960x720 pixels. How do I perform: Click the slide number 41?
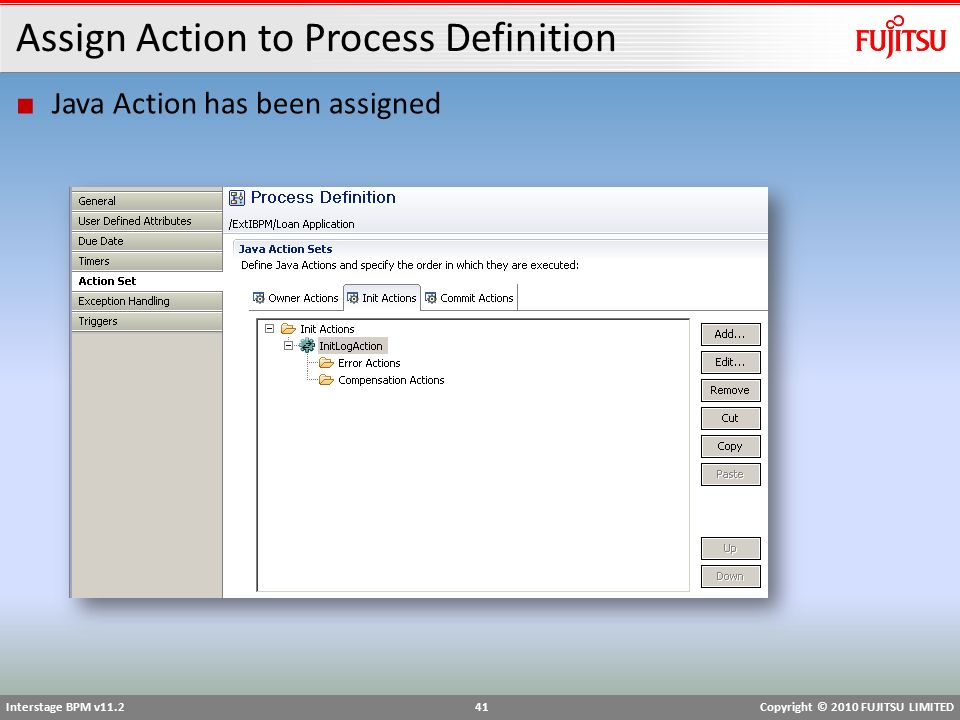pyautogui.click(x=481, y=707)
